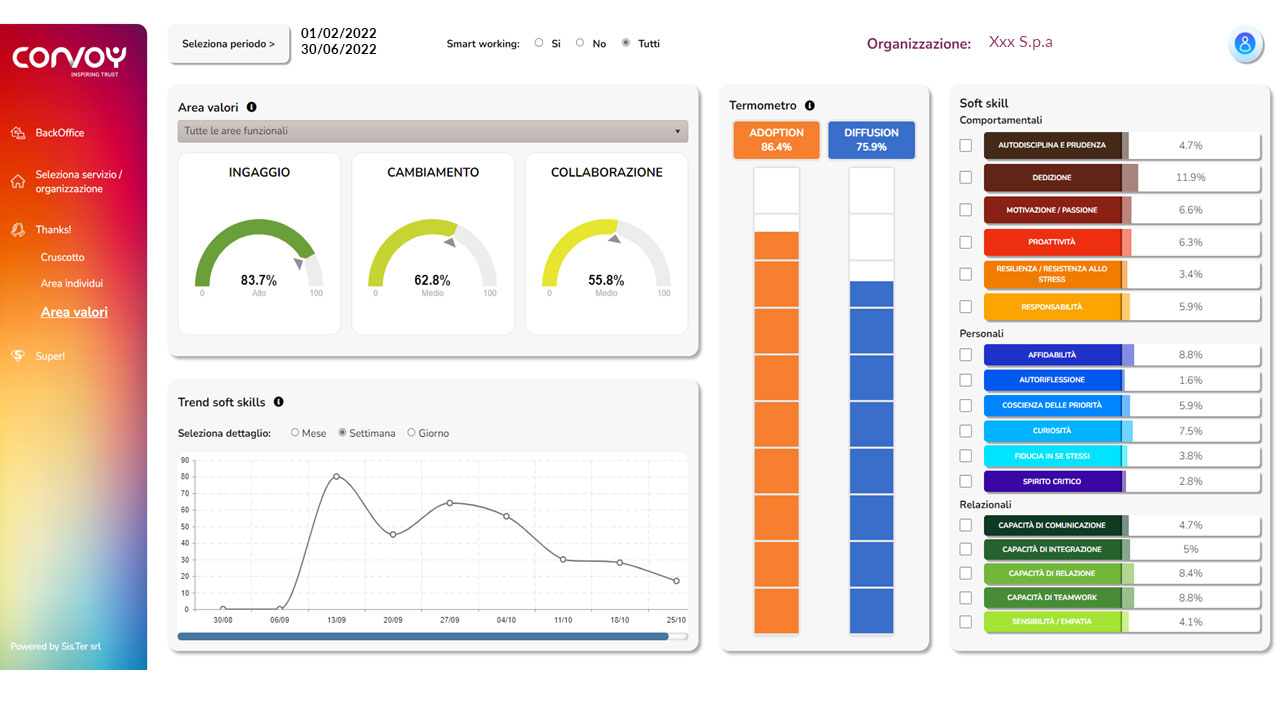This screenshot has height=720, width=1280.
Task: Open the Cruscotto menu item
Action: point(63,257)
